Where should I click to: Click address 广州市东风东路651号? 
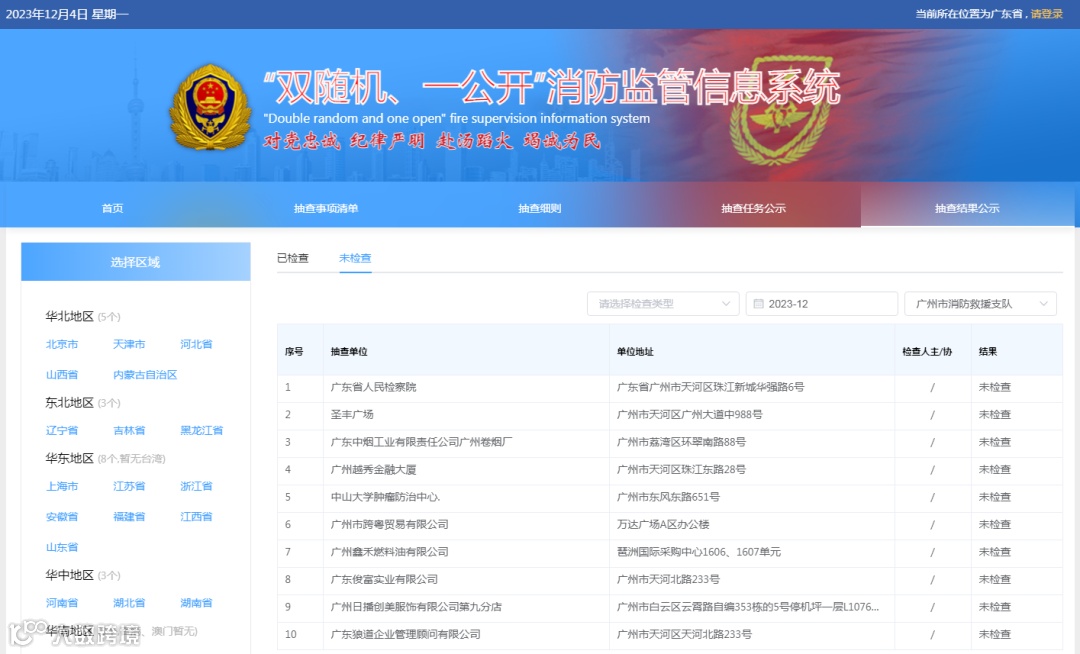[x=668, y=497]
